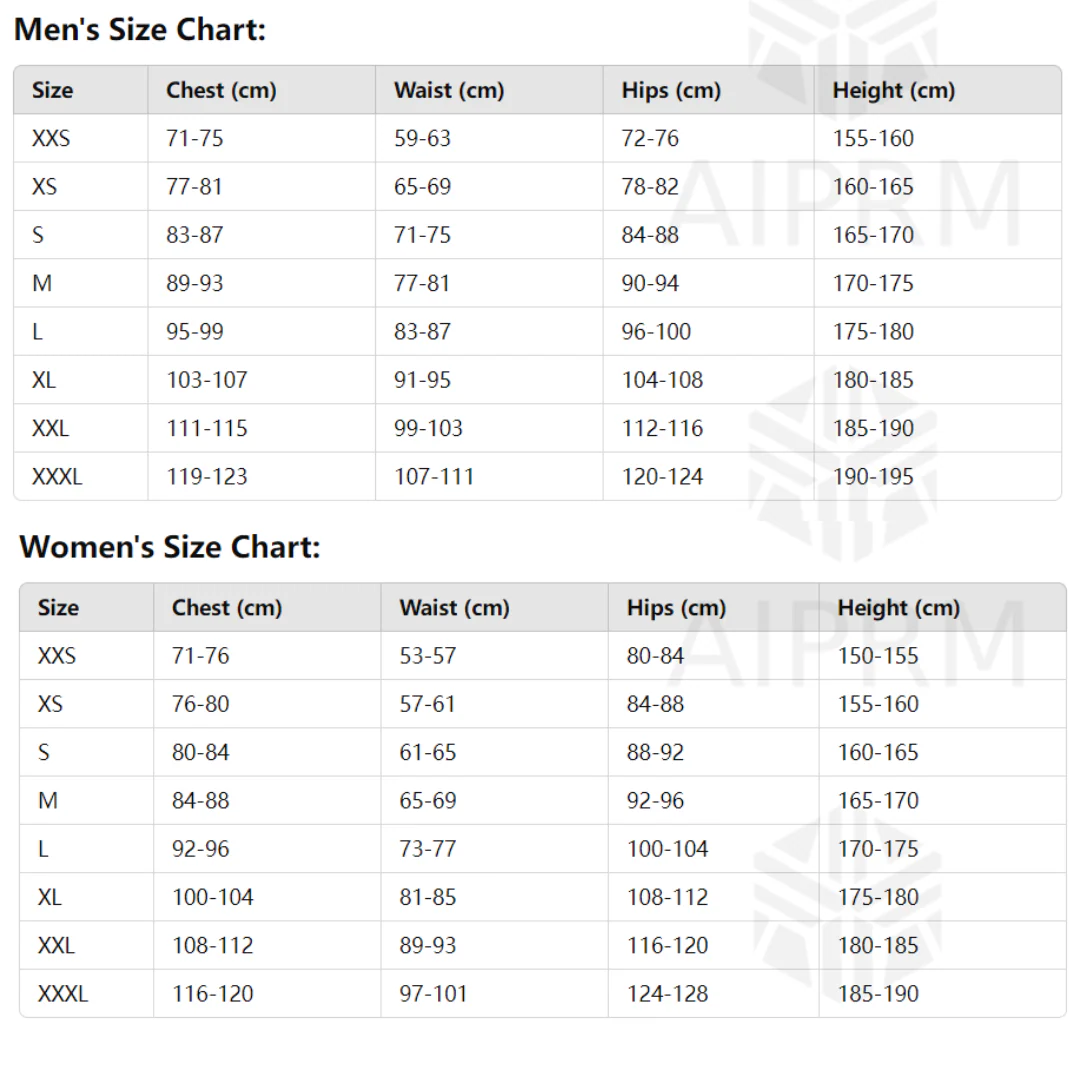This screenshot has height=1080, width=1080.
Task: Select women's hips value 124-128
Action: coord(667,994)
